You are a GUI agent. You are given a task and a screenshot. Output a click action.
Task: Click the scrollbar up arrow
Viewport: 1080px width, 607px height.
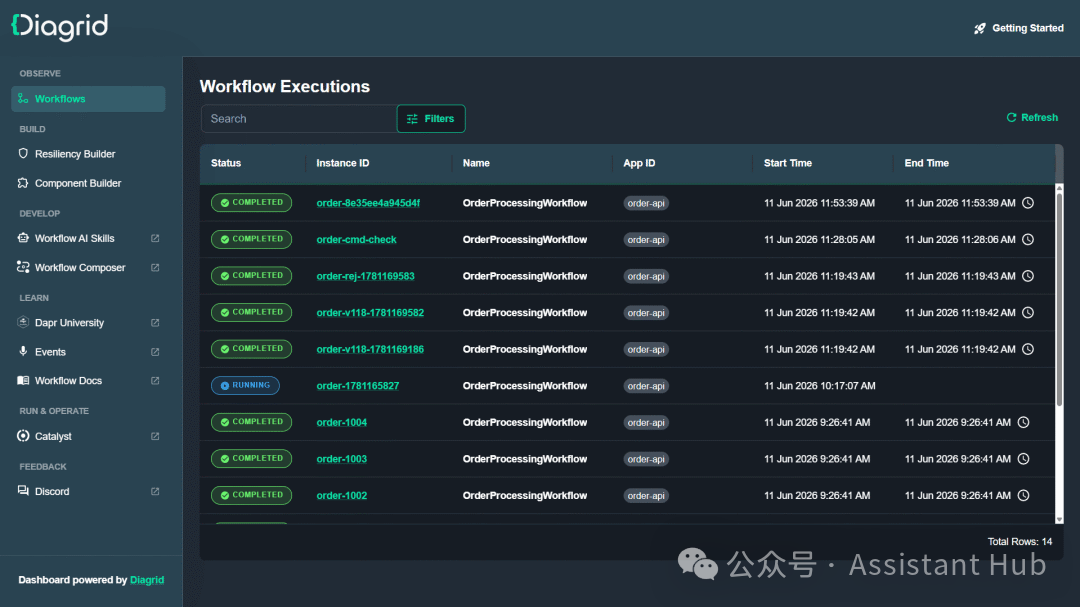[1059, 188]
